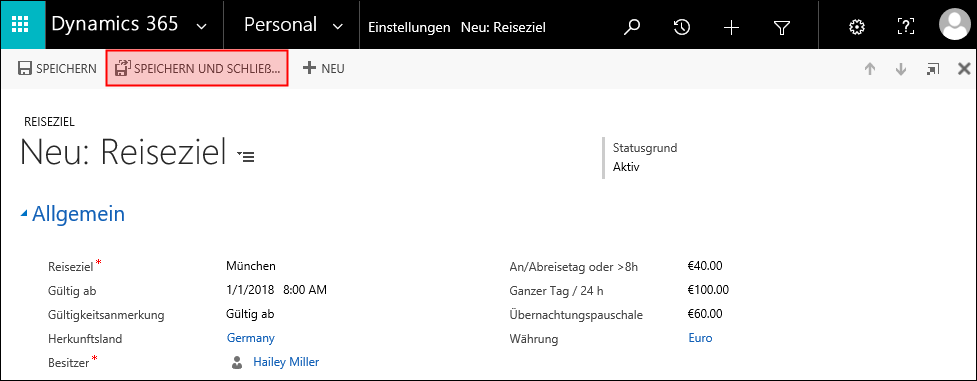Click the help question mark icon

click(x=906, y=27)
